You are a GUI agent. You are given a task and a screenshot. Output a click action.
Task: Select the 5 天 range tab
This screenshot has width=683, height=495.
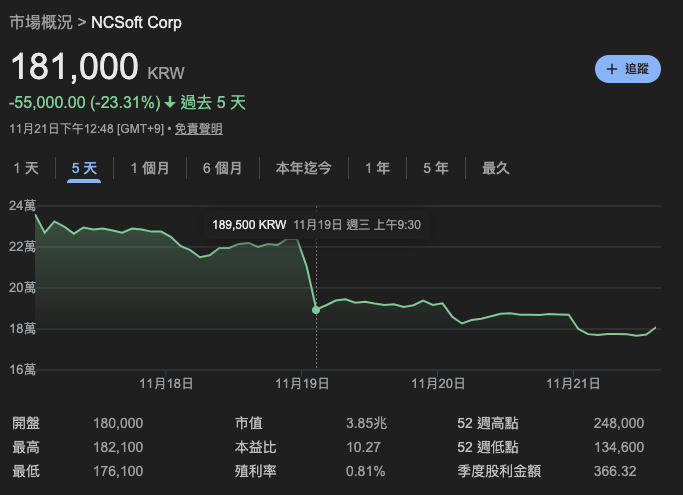click(84, 168)
